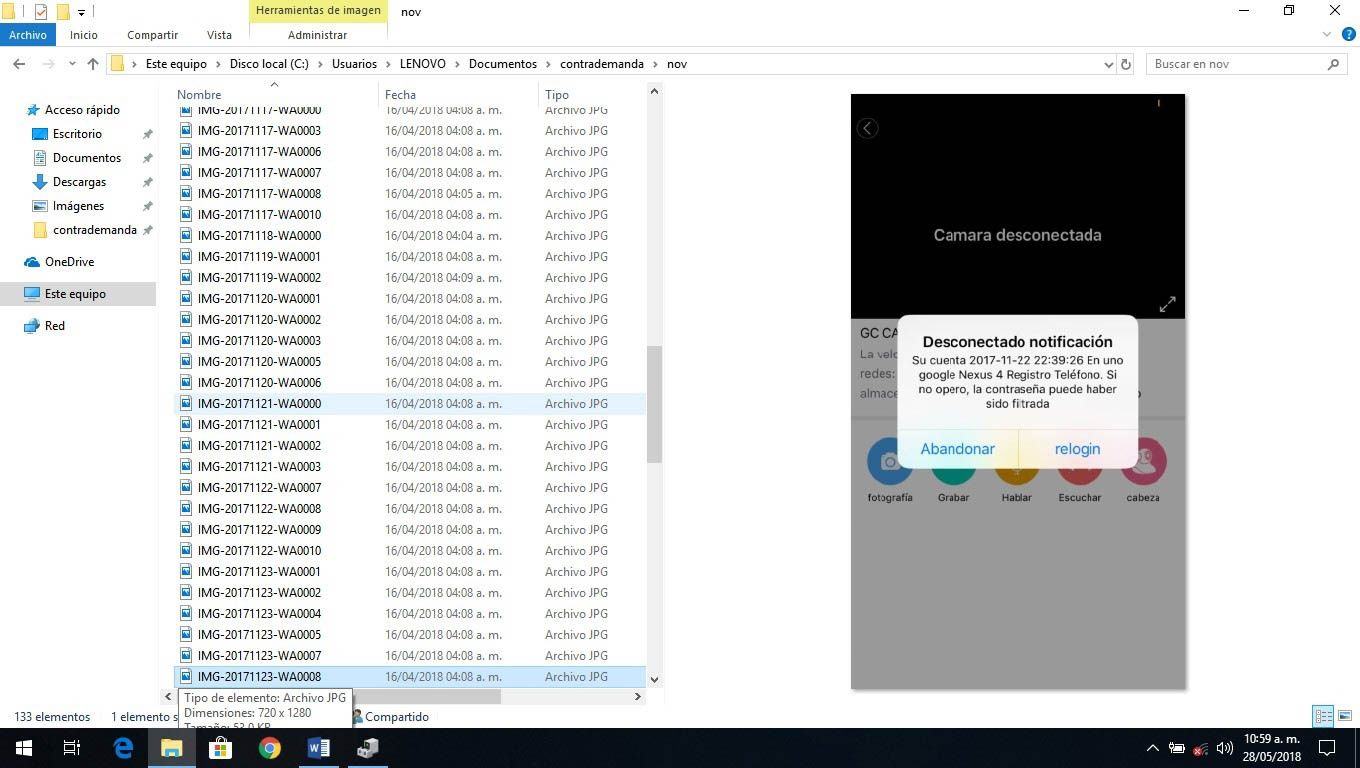This screenshot has width=1360, height=768.
Task: Open Microsoft Word from the taskbar
Action: point(319,748)
